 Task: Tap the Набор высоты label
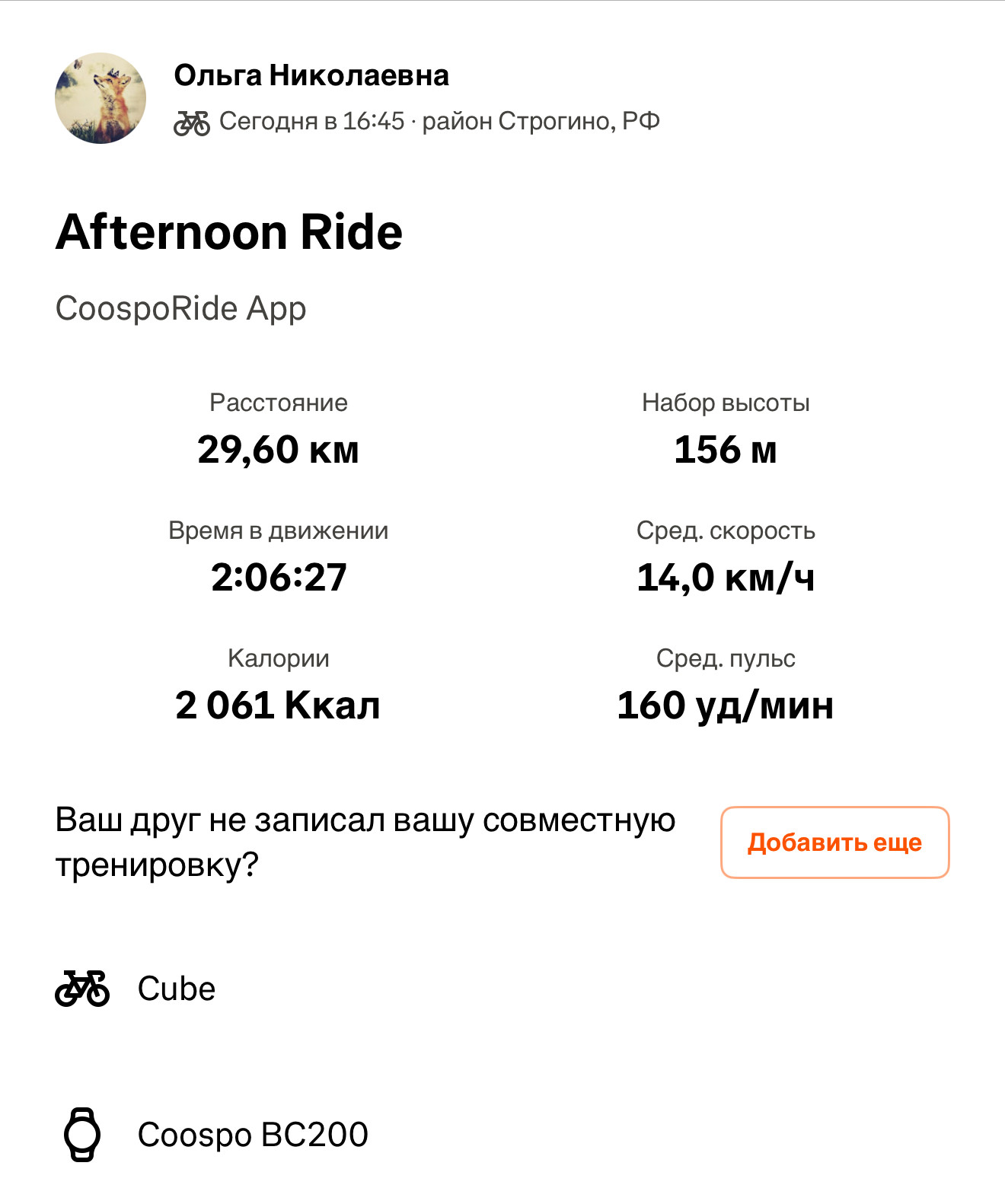coord(726,403)
